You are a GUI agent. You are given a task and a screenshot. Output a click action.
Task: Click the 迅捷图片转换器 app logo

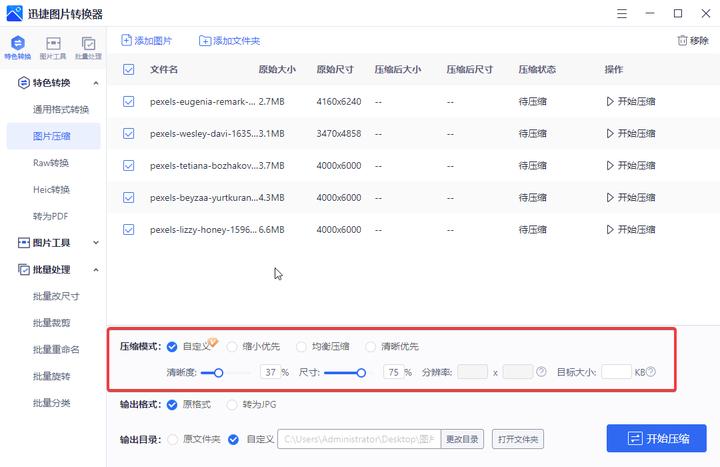(x=14, y=13)
